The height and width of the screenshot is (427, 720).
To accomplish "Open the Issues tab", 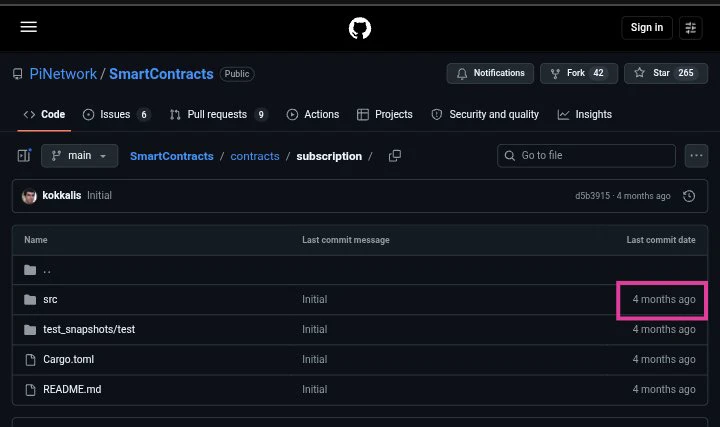I will click(x=116, y=114).
